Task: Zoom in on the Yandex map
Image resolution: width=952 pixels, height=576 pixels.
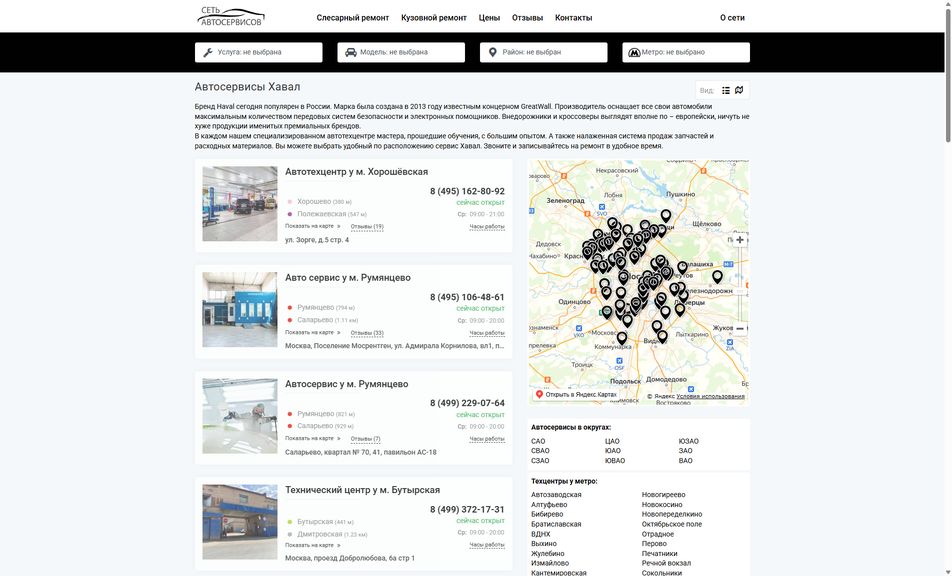Action: [740, 240]
